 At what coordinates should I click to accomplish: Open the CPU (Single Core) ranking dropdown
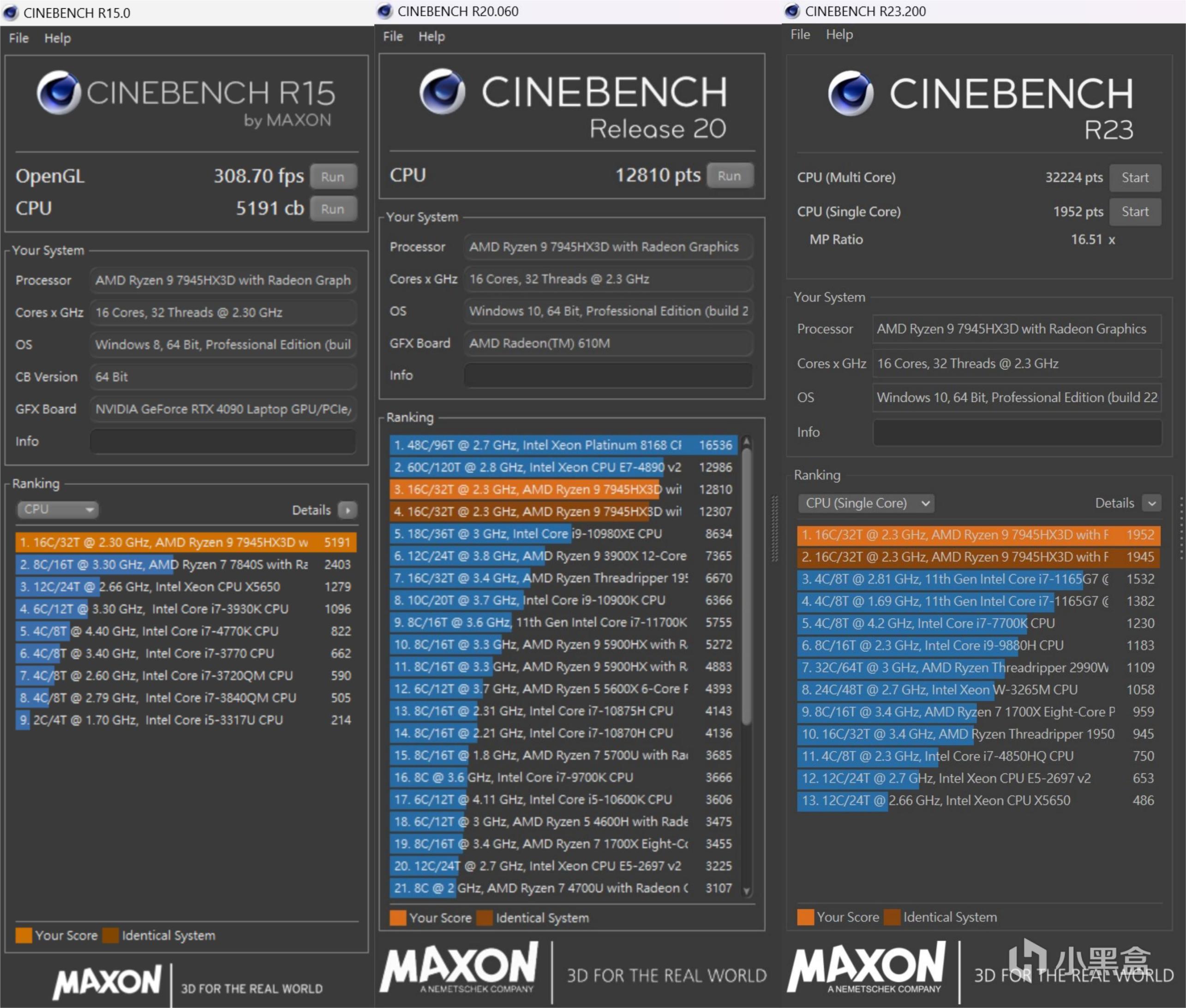(x=866, y=503)
